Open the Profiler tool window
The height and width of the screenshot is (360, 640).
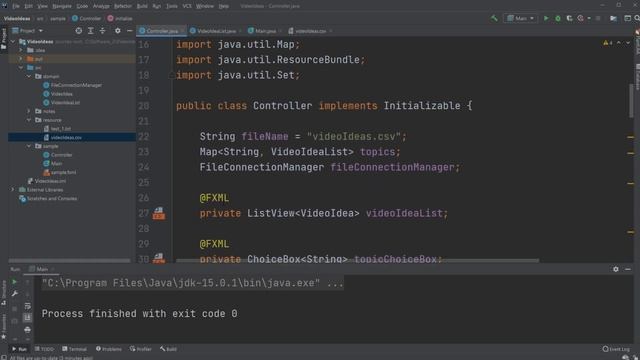[x=141, y=349]
